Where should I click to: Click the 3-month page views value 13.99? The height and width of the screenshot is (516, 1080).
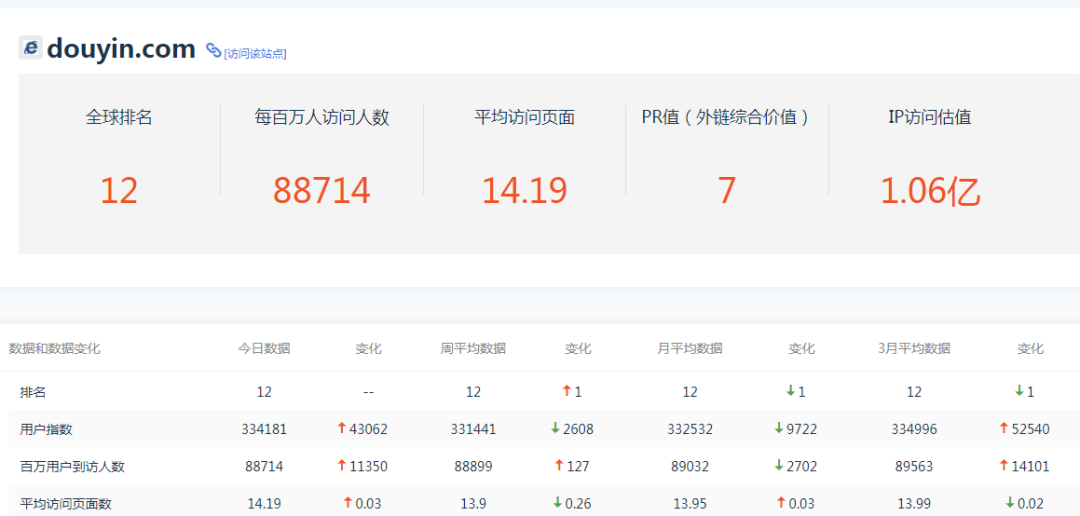pyautogui.click(x=914, y=504)
